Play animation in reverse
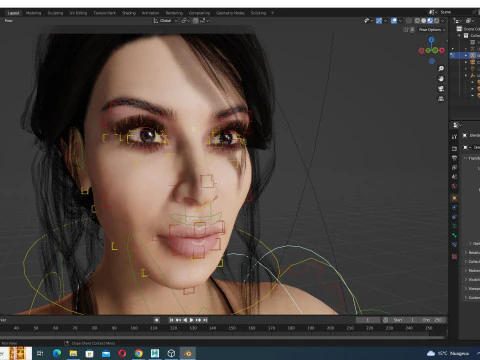Image resolution: width=480 pixels, height=360 pixels. (185, 320)
